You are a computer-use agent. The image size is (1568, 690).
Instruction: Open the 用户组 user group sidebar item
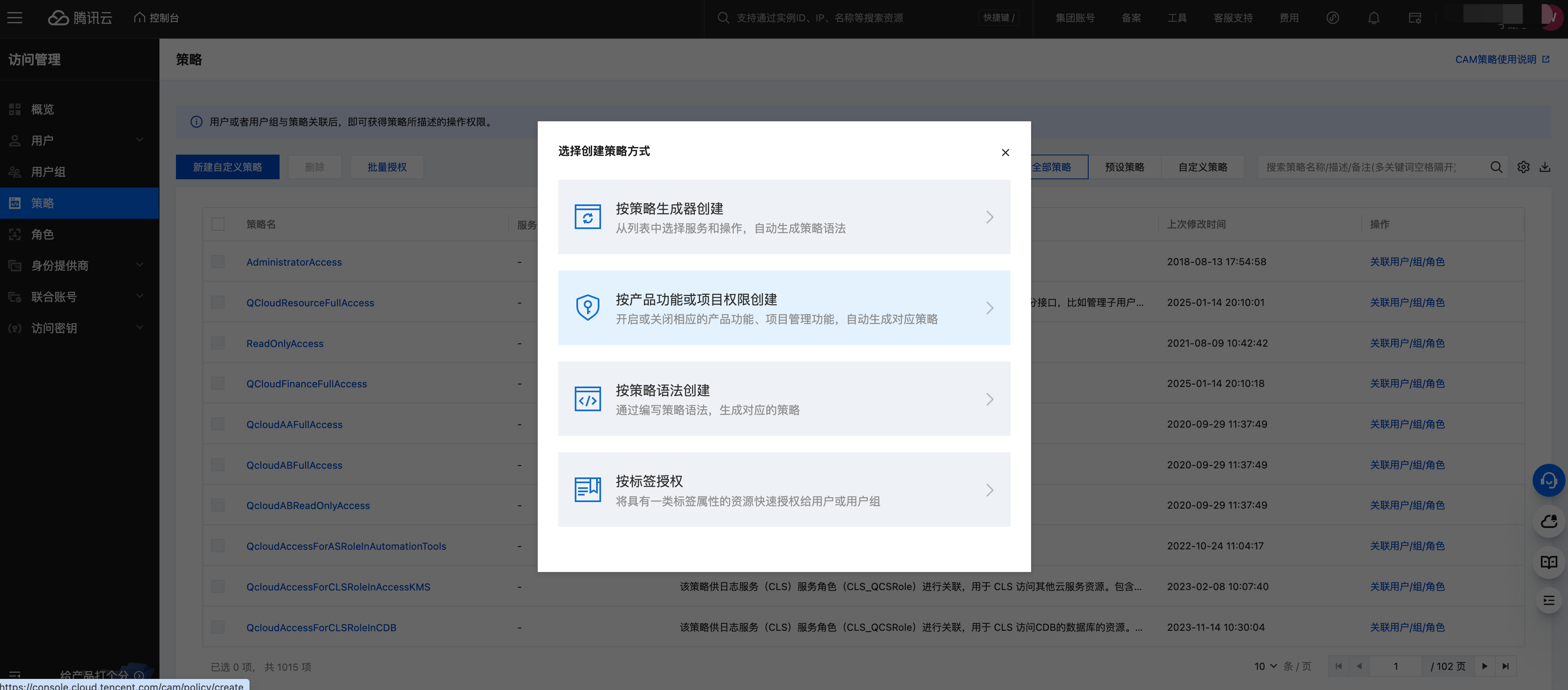80,172
